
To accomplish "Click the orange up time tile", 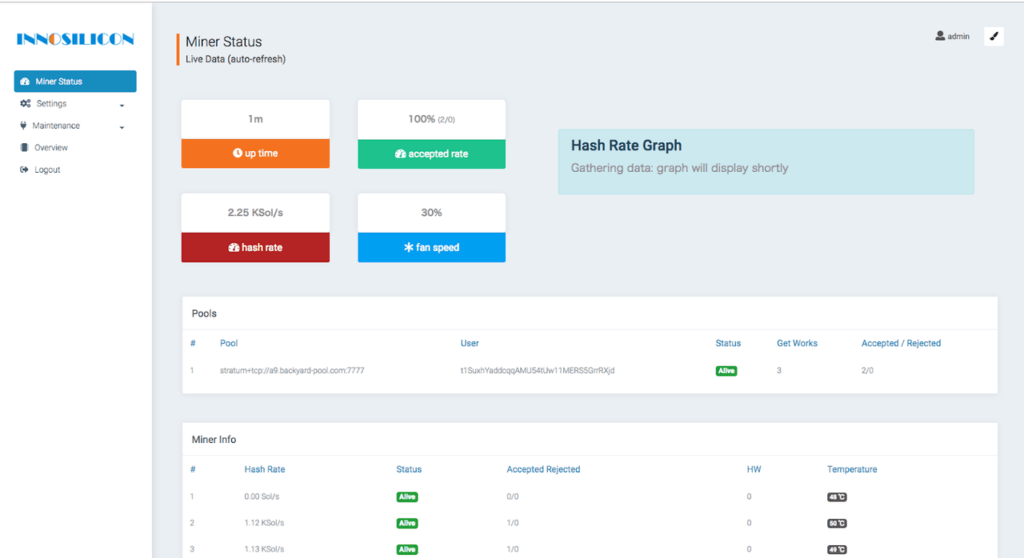I will point(255,154).
